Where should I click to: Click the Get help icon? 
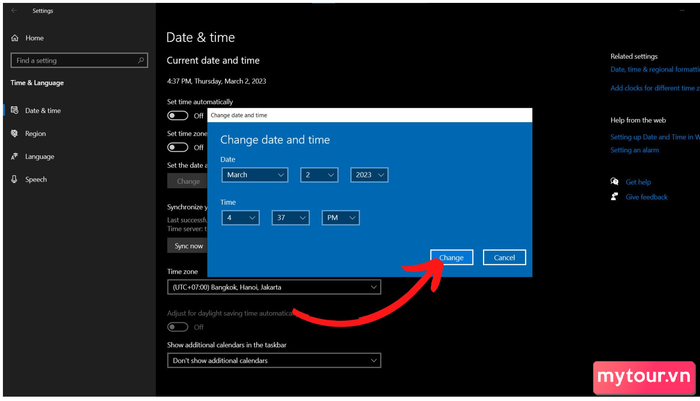pyautogui.click(x=615, y=181)
